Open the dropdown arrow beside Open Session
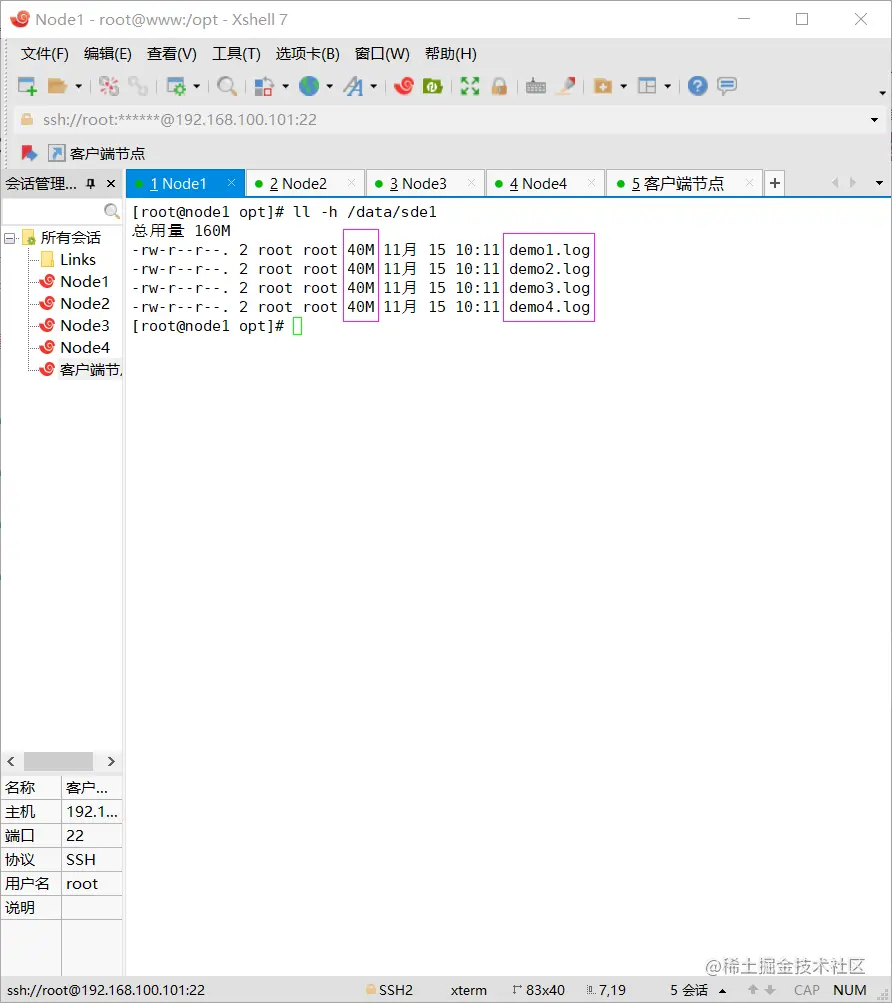Image resolution: width=892 pixels, height=1003 pixels. pyautogui.click(x=79, y=86)
